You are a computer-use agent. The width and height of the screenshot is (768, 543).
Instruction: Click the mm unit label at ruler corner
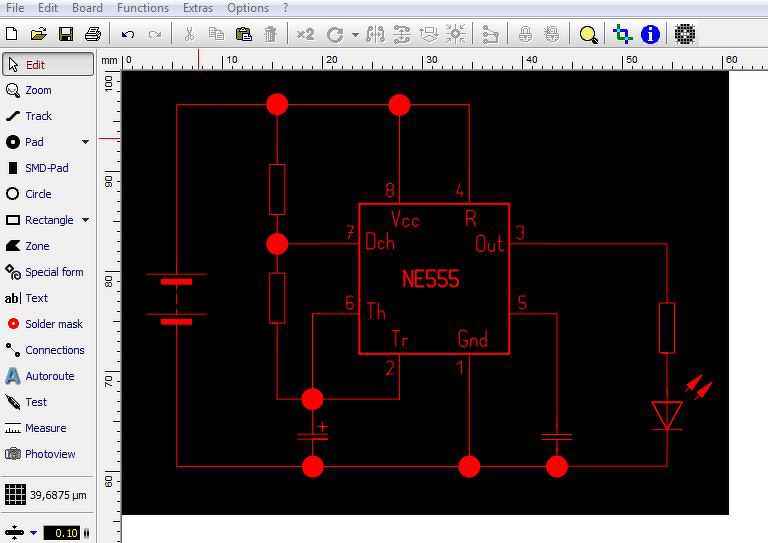[x=109, y=60]
